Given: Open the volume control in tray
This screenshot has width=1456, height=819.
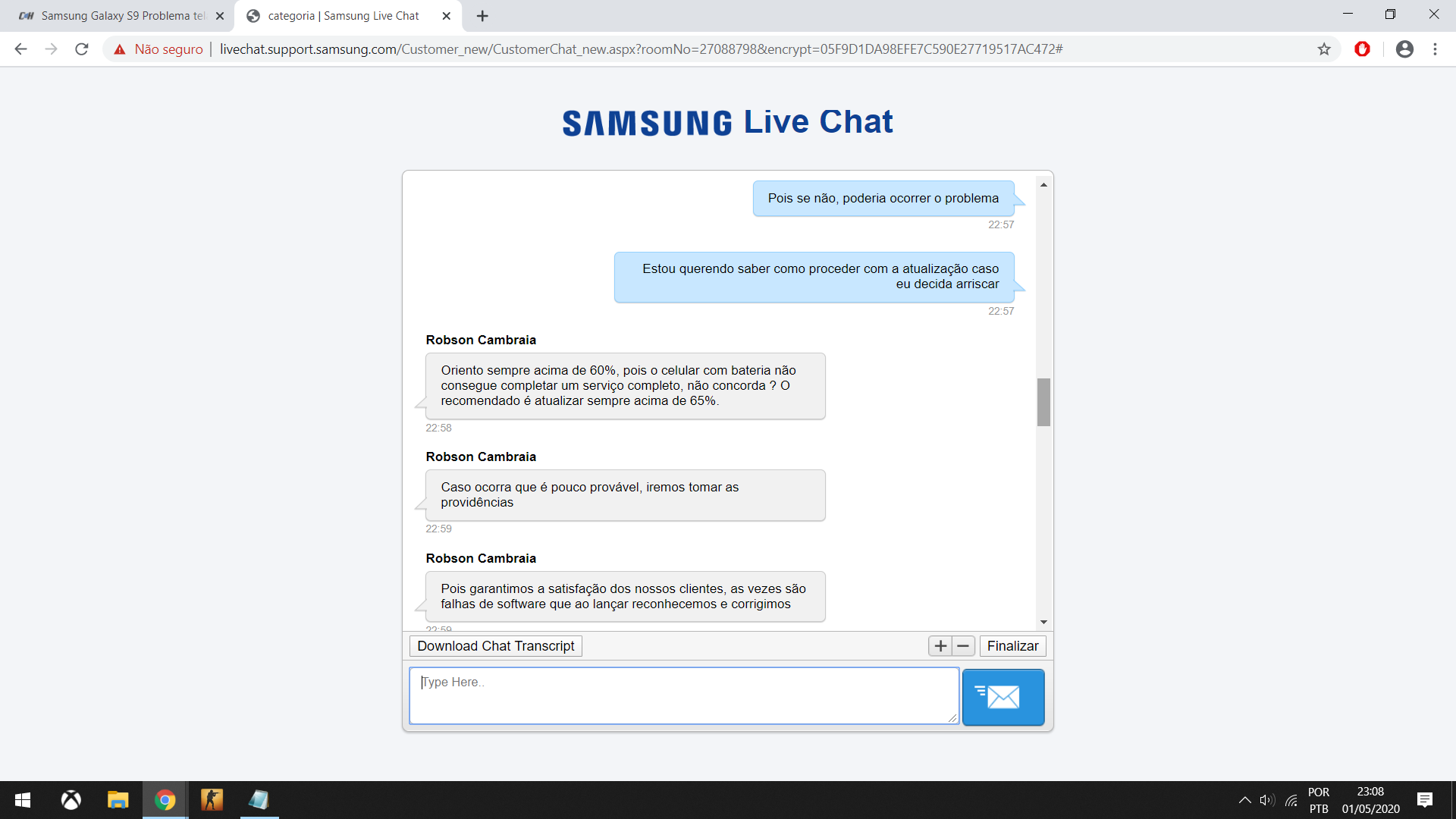Looking at the screenshot, I should click(x=1267, y=800).
